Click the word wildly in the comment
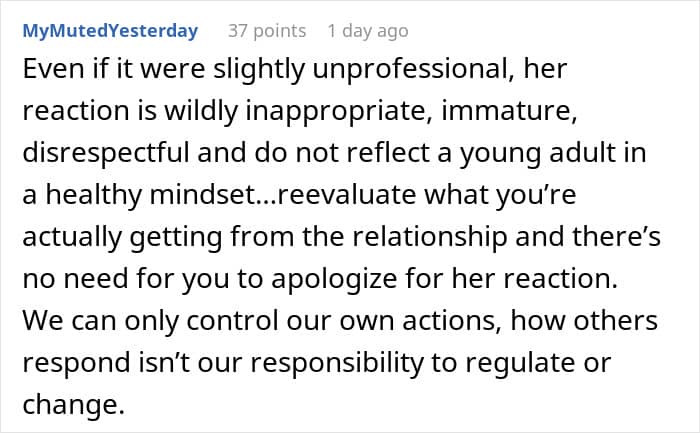The image size is (700, 433). [201, 112]
